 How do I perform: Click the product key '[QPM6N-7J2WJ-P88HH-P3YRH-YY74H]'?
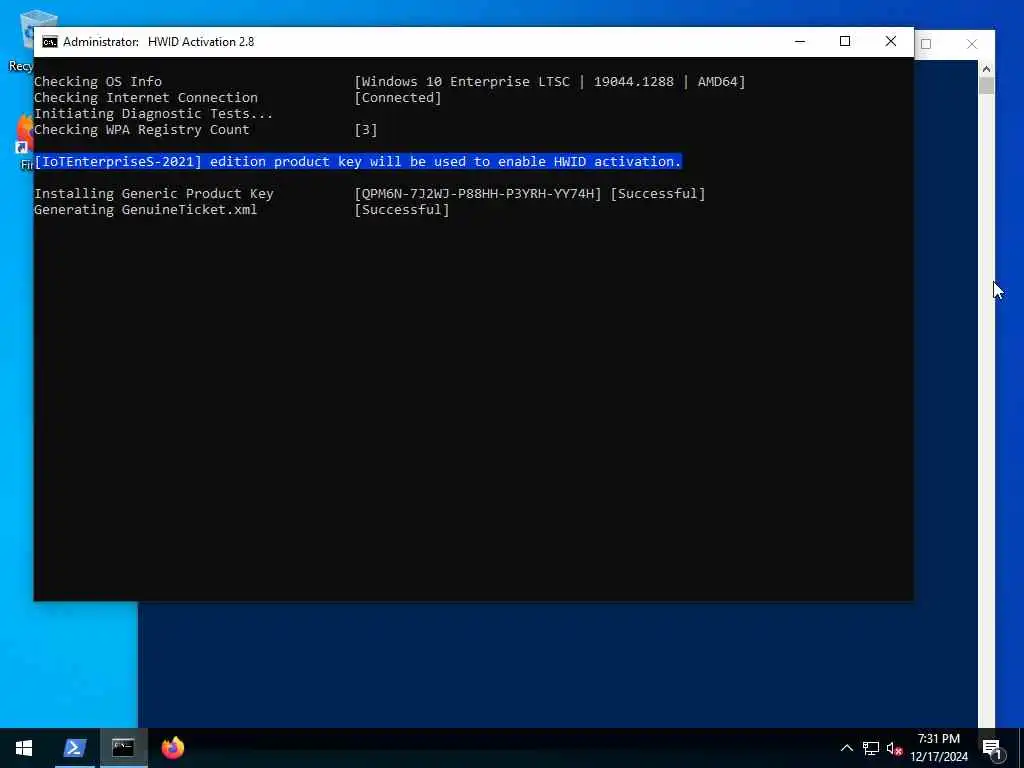477,194
